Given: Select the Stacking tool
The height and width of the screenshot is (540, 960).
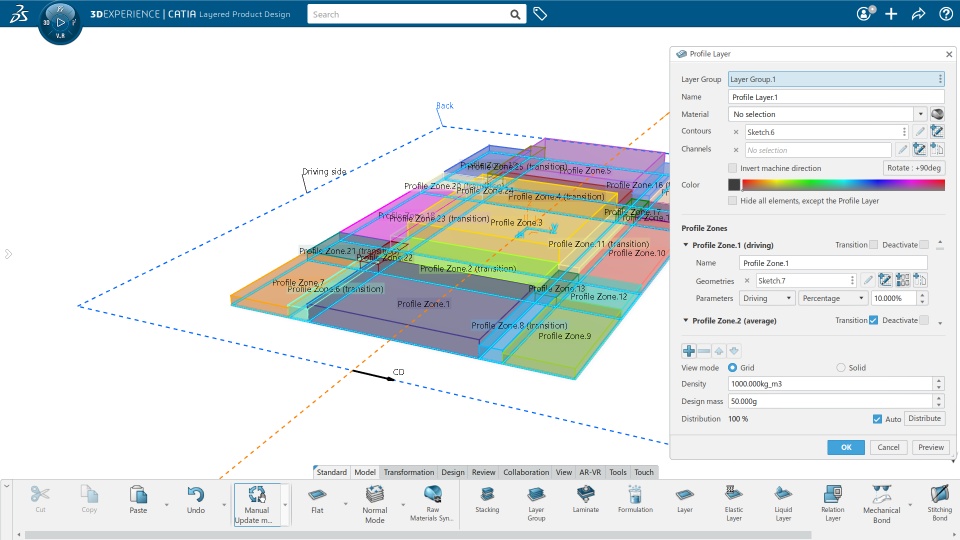Looking at the screenshot, I should tap(487, 500).
